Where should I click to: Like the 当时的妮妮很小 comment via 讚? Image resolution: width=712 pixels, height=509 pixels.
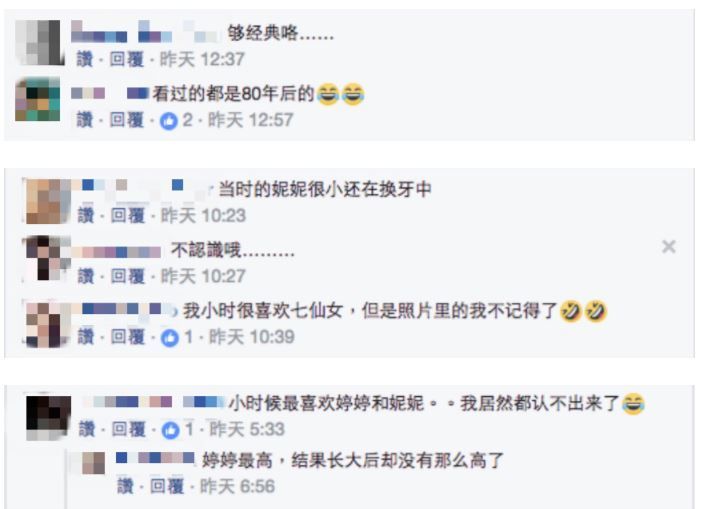[x=86, y=215]
